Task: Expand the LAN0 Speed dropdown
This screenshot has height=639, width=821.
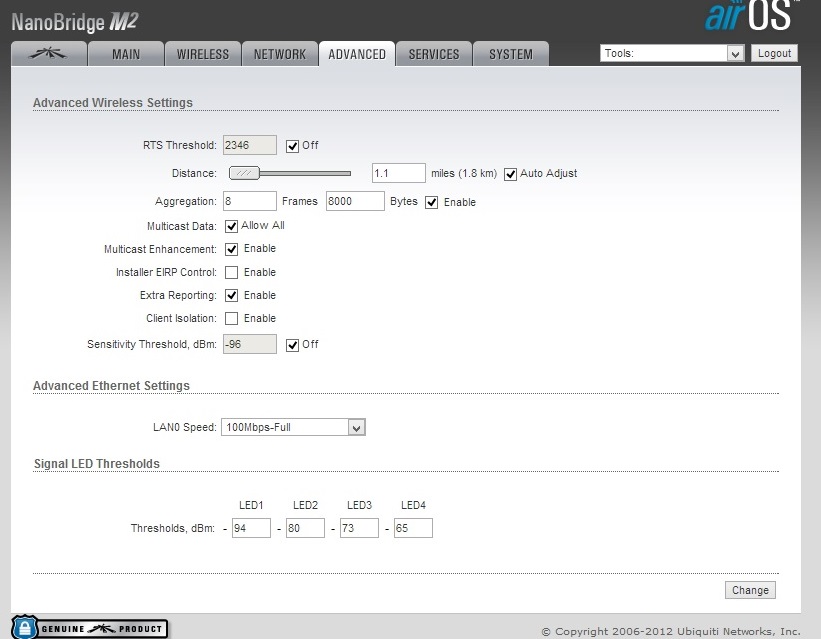Action: (x=293, y=427)
